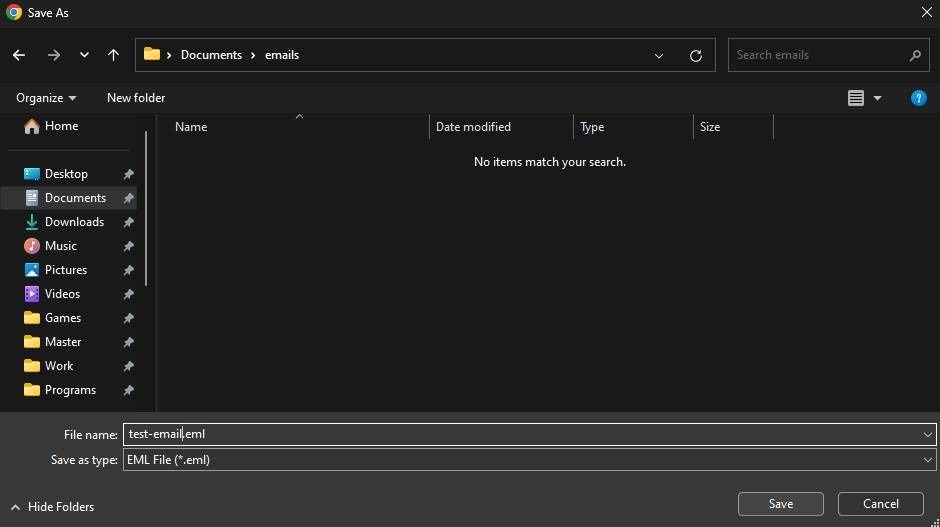This screenshot has height=527, width=940.
Task: Unpin Games using its pin icon
Action: (x=128, y=318)
